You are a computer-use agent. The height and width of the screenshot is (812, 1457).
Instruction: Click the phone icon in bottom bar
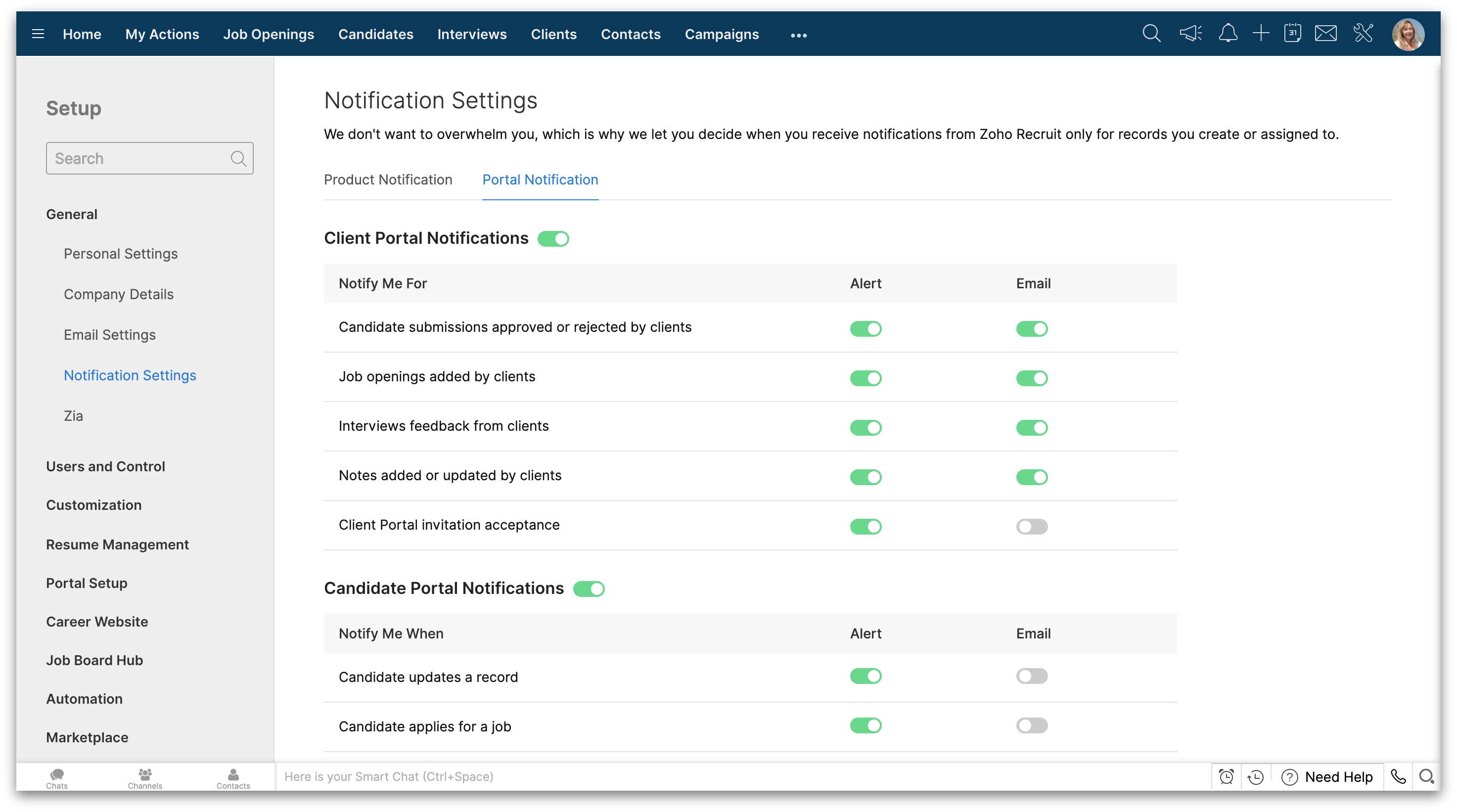1398,776
